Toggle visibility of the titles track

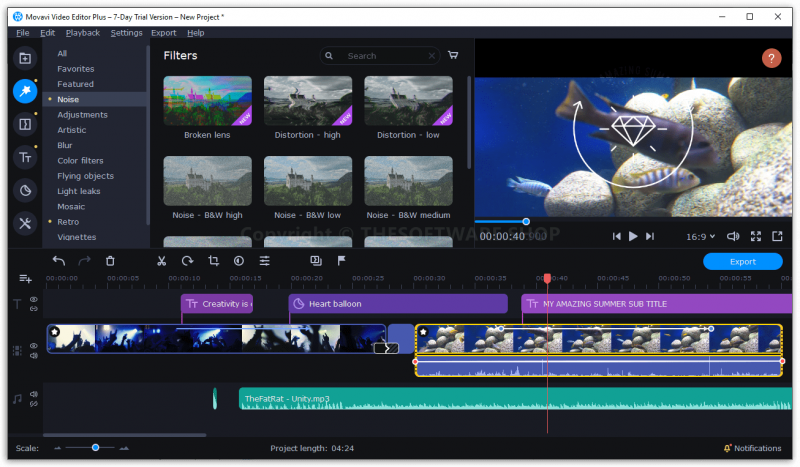point(34,299)
